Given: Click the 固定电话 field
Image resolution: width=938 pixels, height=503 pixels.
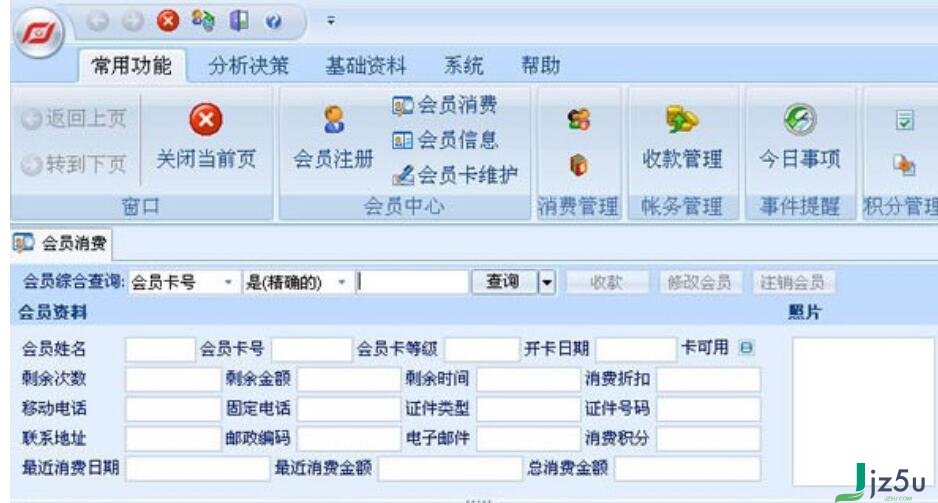Looking at the screenshot, I should [x=348, y=409].
